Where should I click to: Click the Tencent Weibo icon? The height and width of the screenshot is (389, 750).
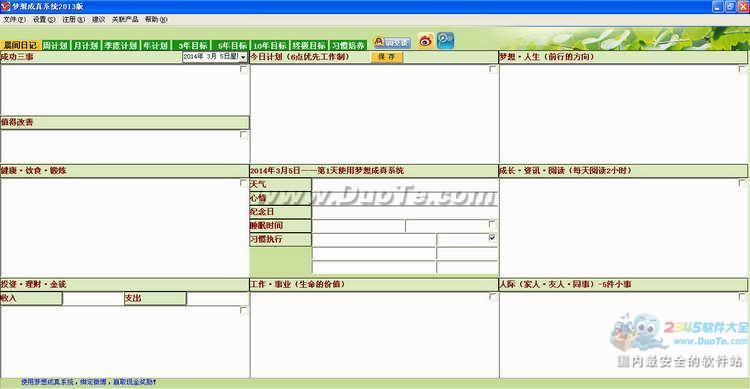[445, 41]
